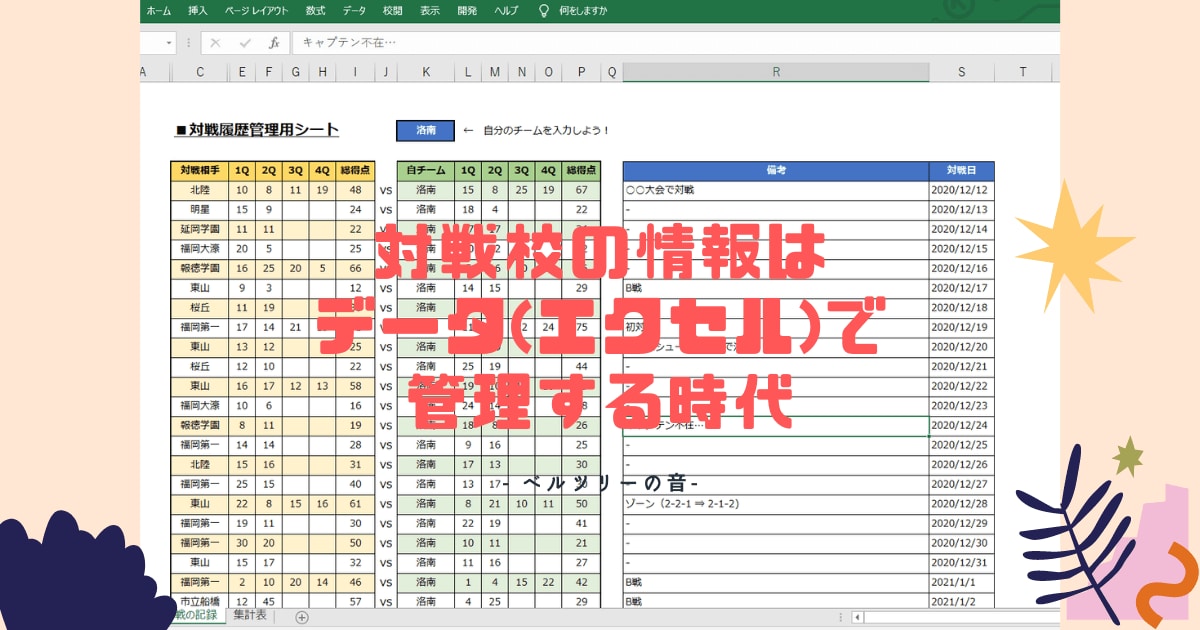This screenshot has height=630, width=1200.
Task: Open the データ ribbon tab
Action: (x=354, y=11)
